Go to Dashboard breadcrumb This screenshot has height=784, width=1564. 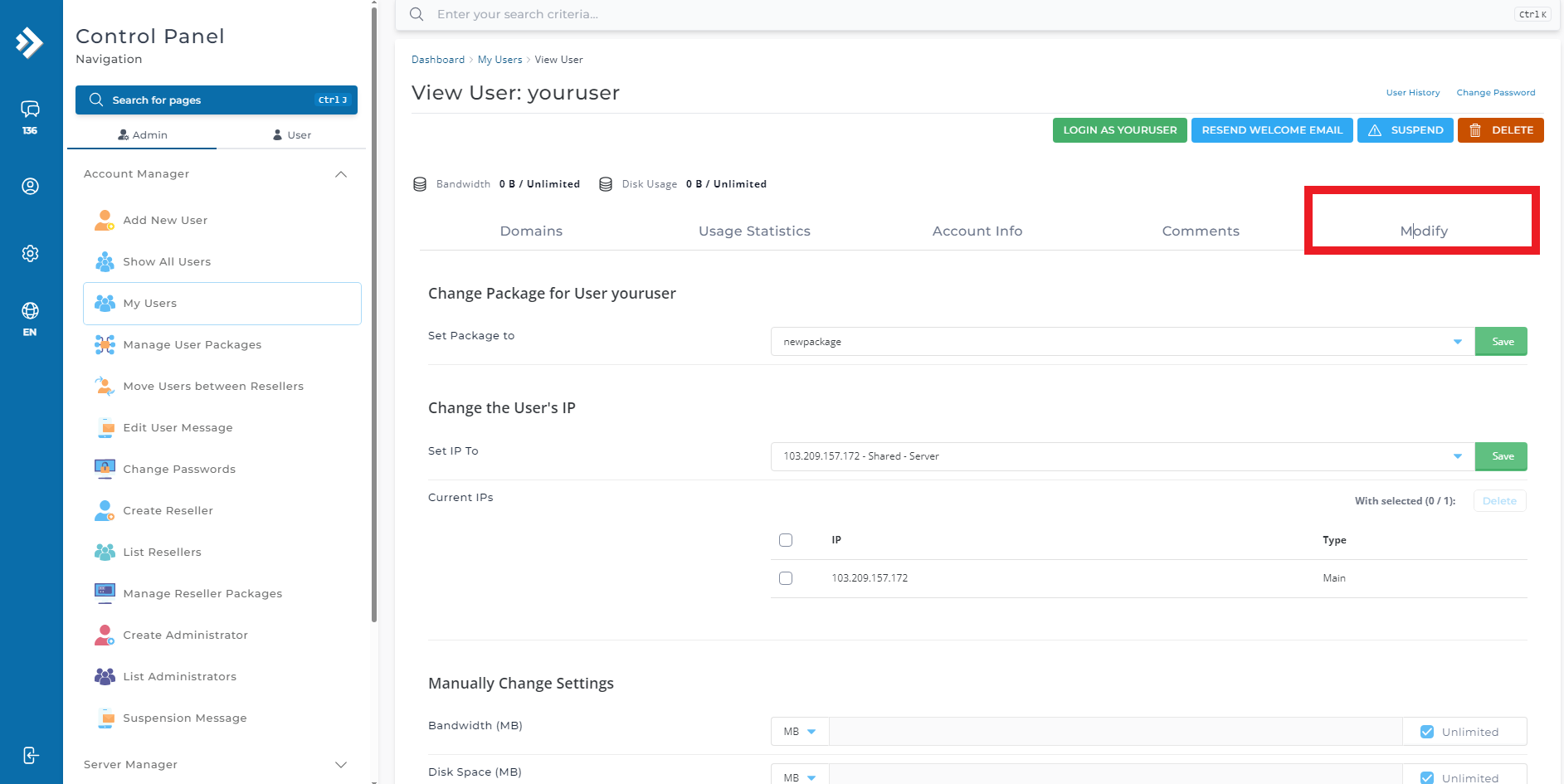pyautogui.click(x=438, y=60)
